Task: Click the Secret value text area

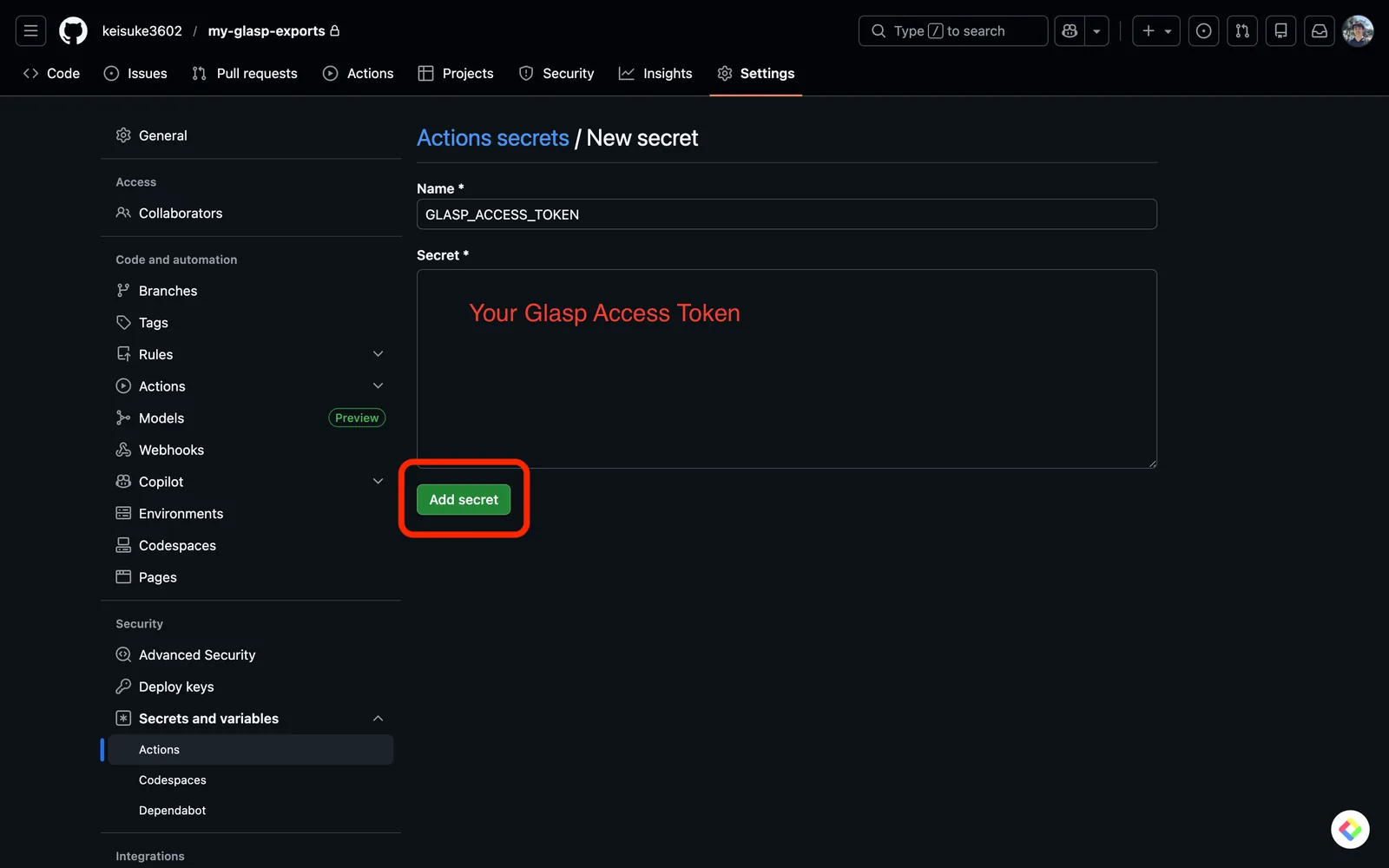Action: click(x=787, y=369)
